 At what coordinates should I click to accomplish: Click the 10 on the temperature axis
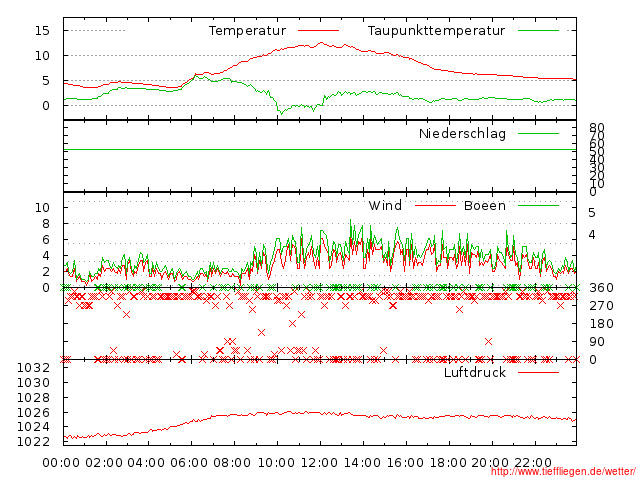pos(42,56)
